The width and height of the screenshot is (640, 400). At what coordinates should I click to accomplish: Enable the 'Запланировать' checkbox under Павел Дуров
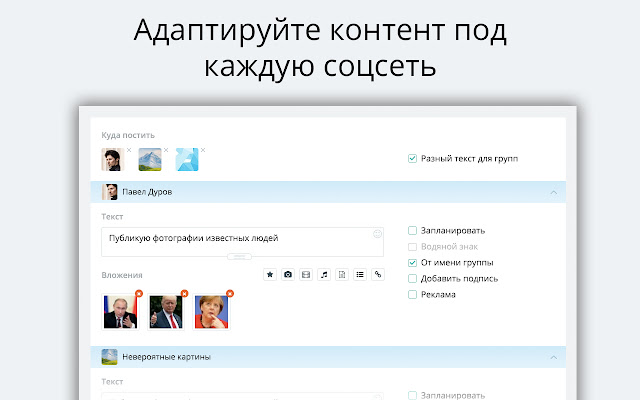(412, 230)
